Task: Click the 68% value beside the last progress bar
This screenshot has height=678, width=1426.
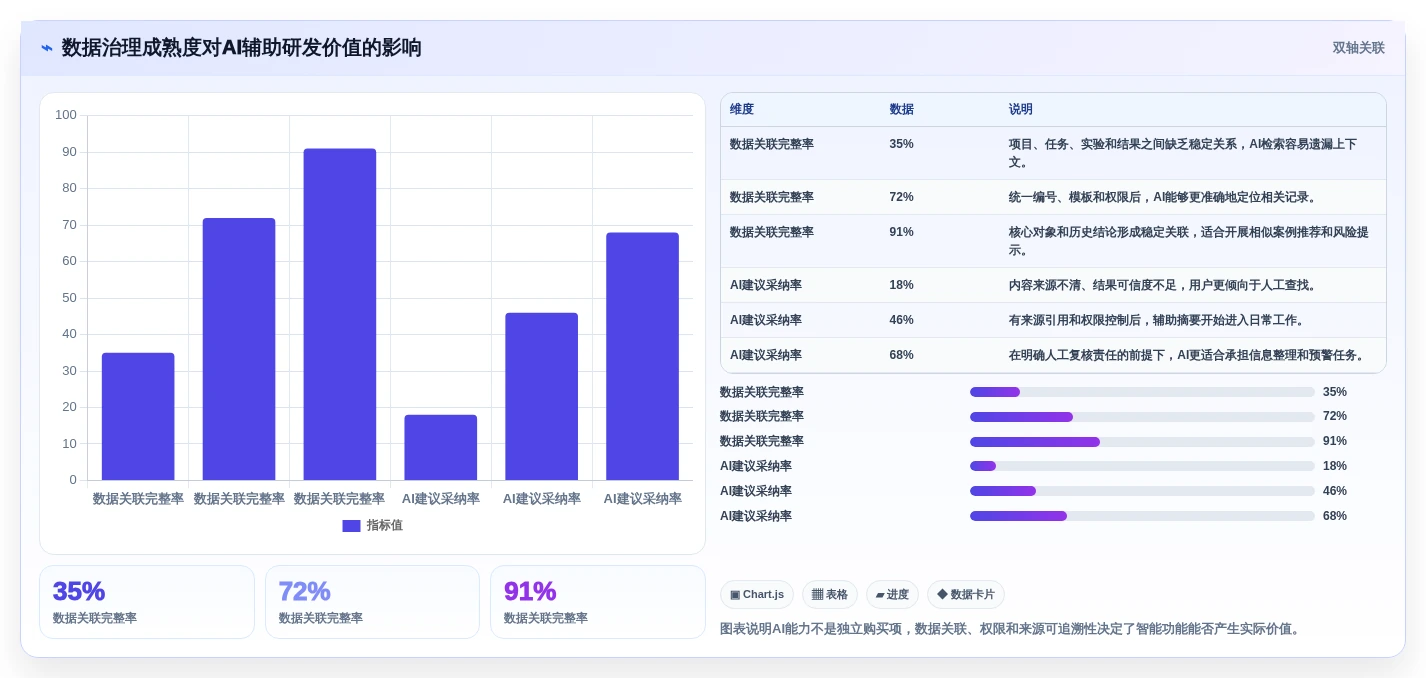Action: point(1335,516)
